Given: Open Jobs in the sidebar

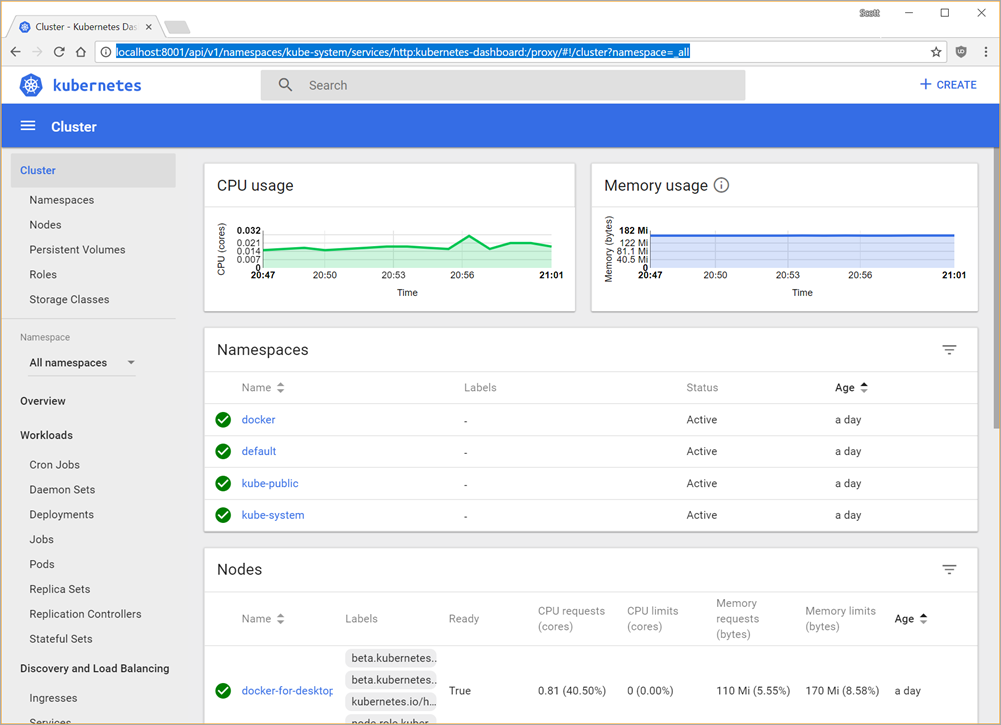Looking at the screenshot, I should point(41,539).
